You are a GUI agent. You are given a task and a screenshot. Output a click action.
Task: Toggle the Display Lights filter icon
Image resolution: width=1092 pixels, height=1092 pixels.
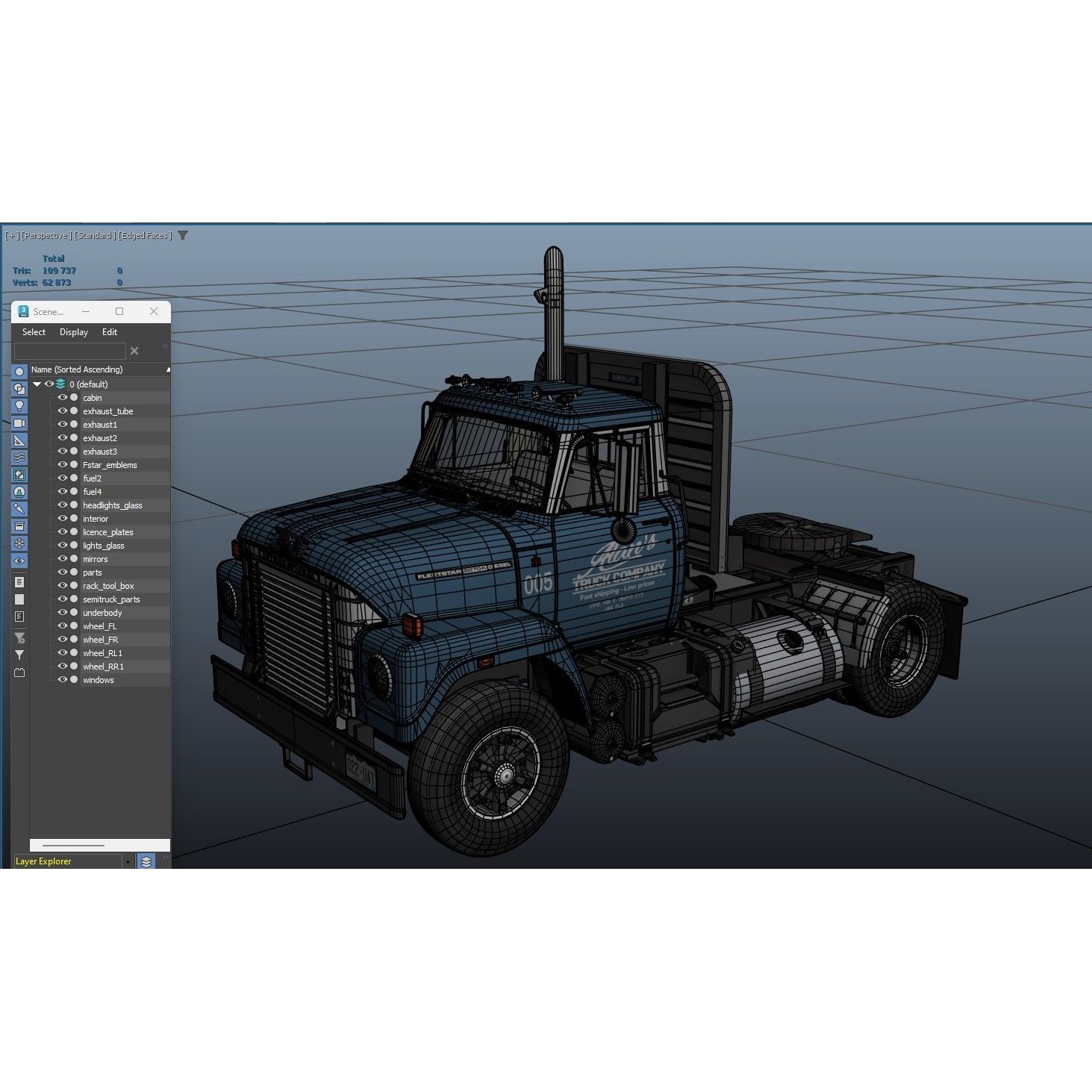[19, 406]
